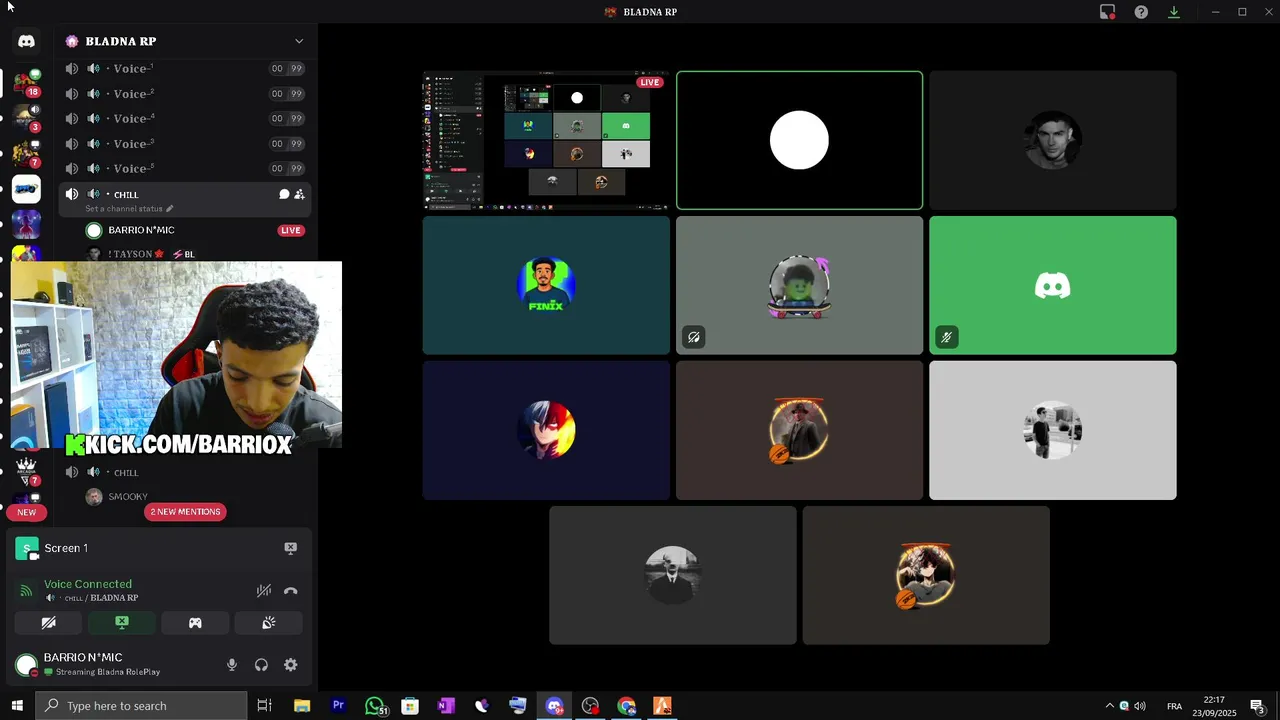Open Premiere Pro from taskbar
The width and height of the screenshot is (1280, 720).
click(338, 706)
